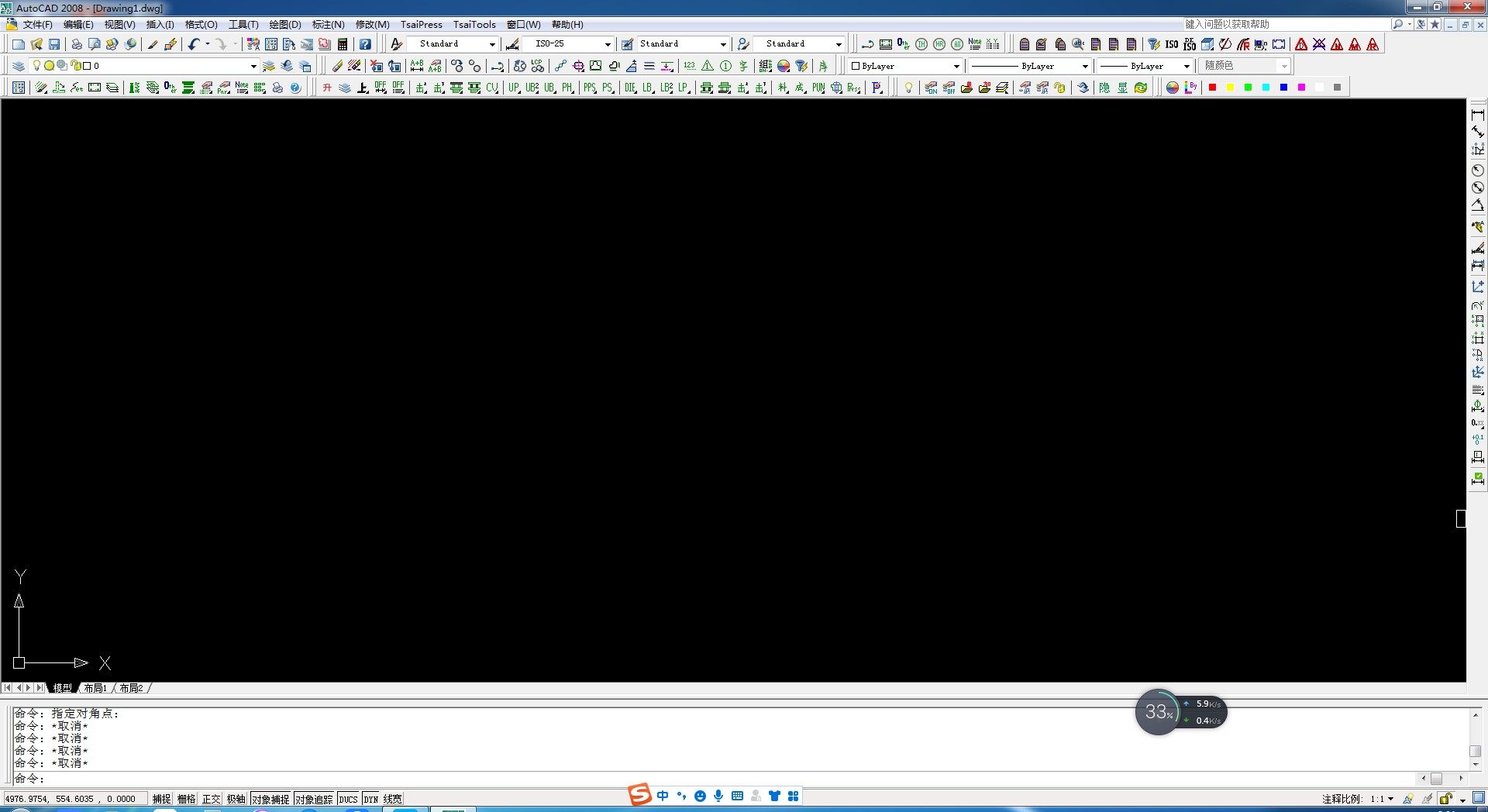Select the blue color square

click(x=1284, y=88)
